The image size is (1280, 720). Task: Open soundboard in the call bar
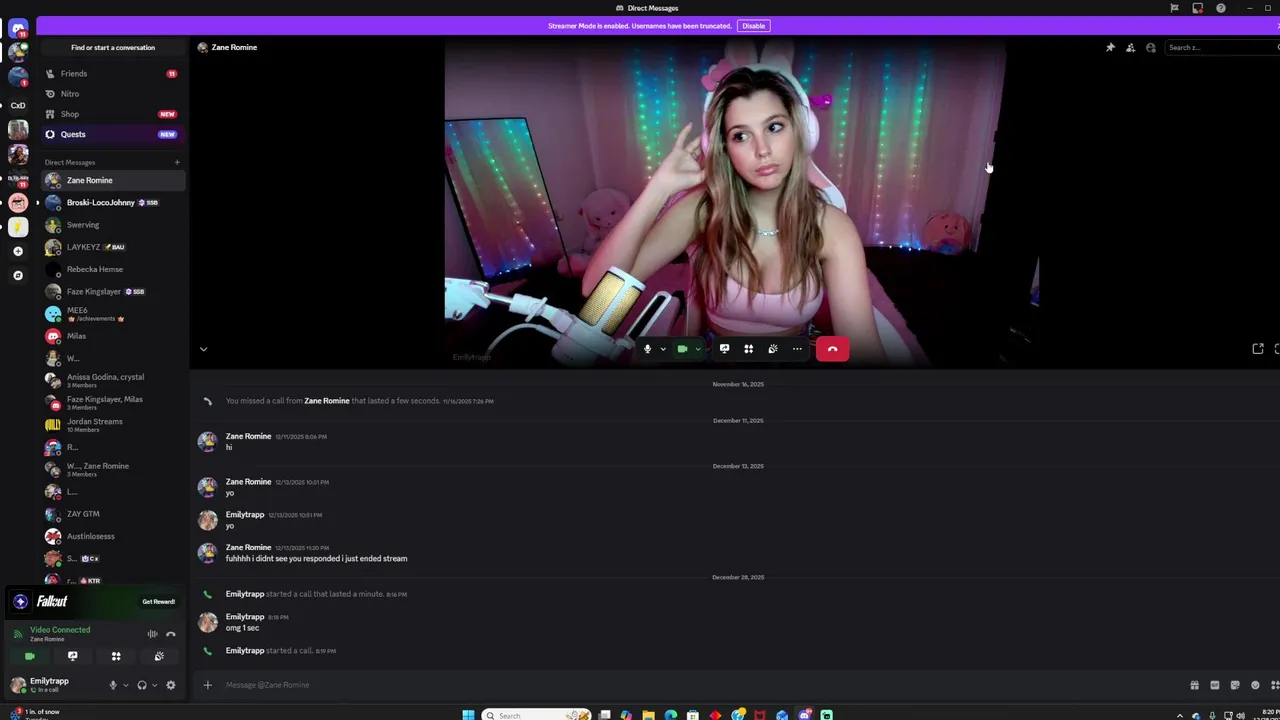[x=772, y=349]
